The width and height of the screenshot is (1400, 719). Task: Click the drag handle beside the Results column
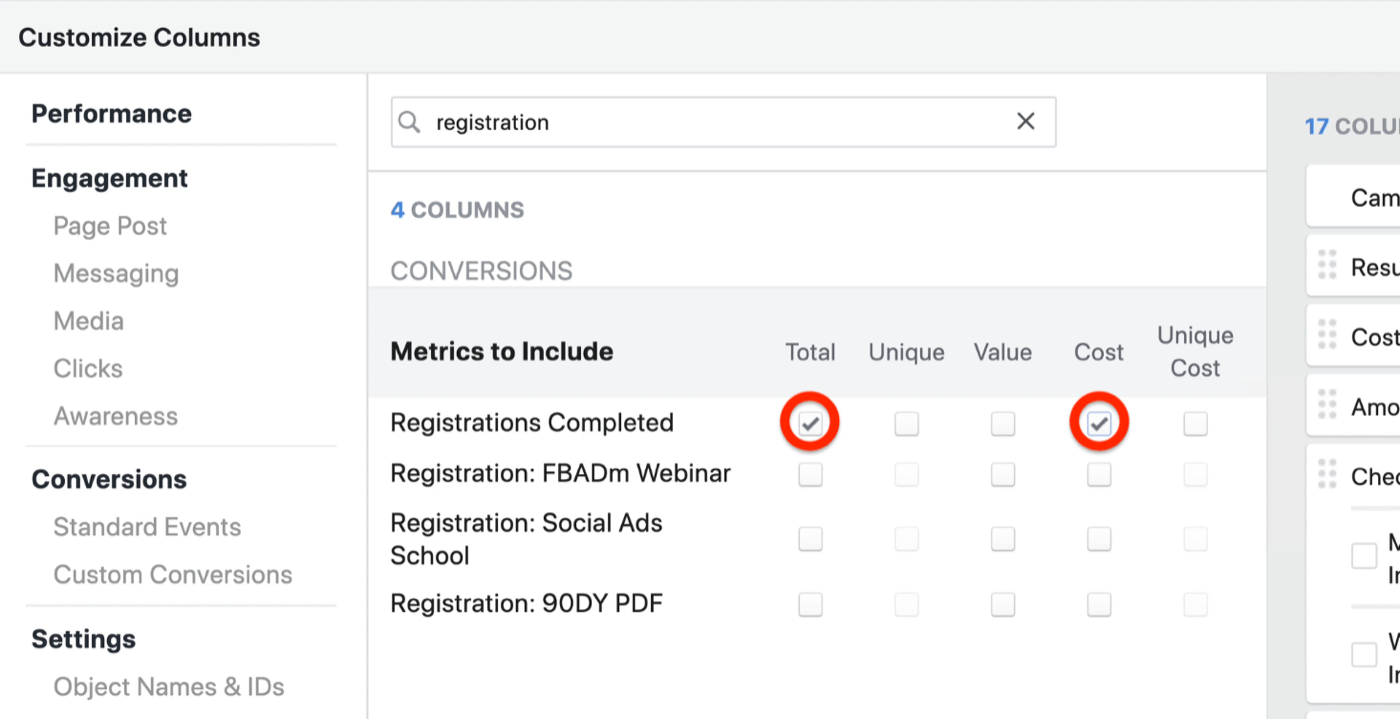pyautogui.click(x=1328, y=265)
